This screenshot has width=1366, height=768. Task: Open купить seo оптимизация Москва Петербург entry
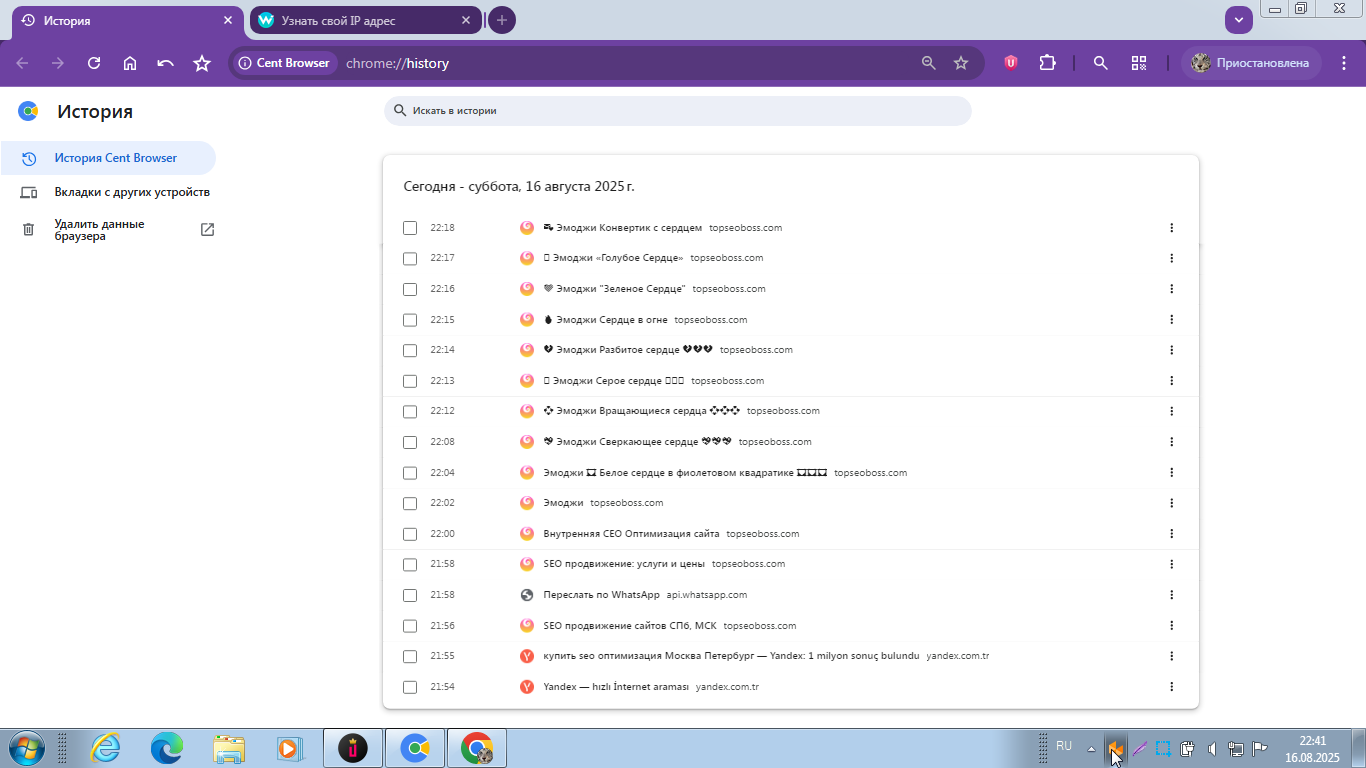tap(731, 656)
